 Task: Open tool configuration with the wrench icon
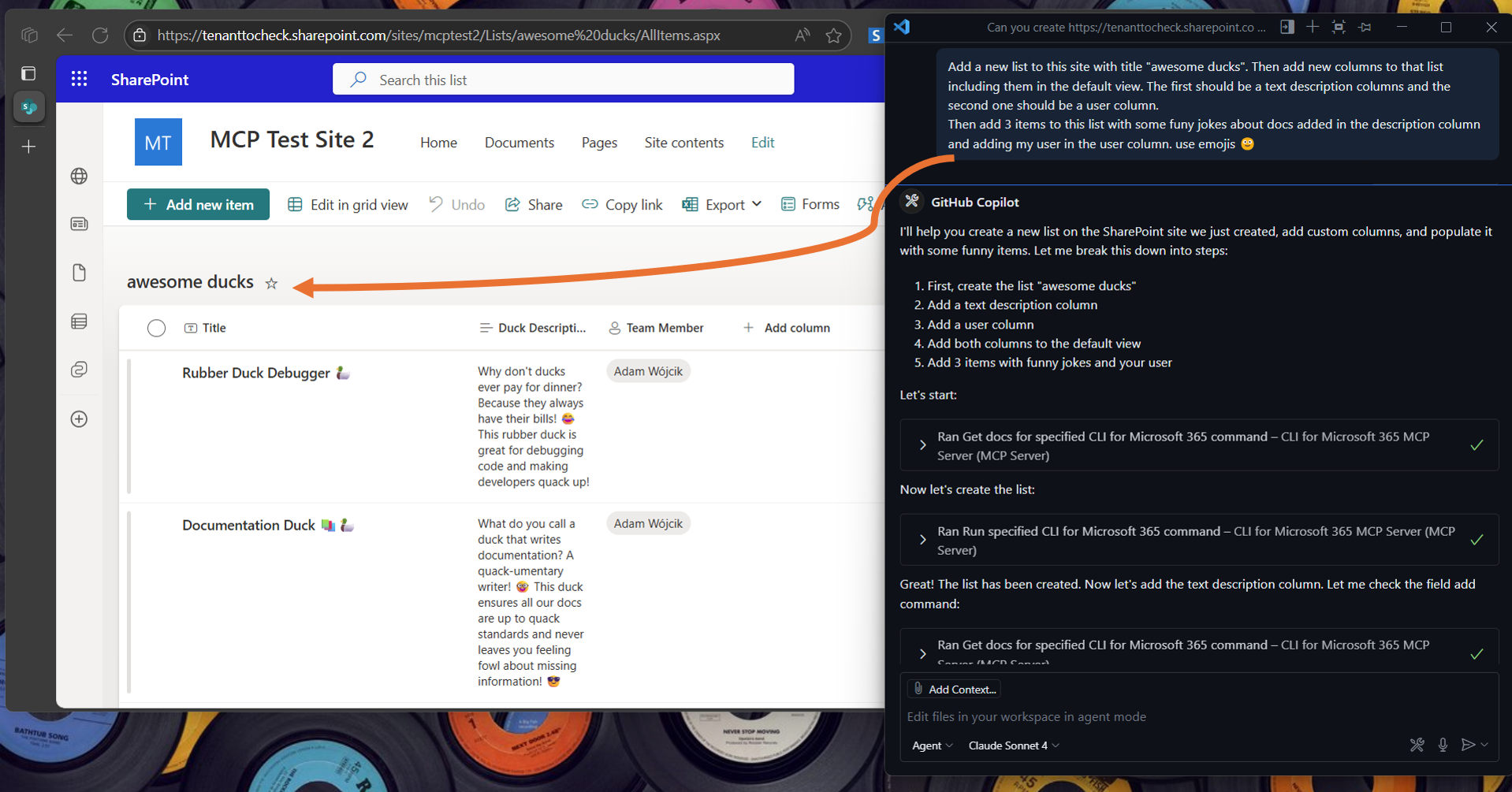coord(1417,745)
